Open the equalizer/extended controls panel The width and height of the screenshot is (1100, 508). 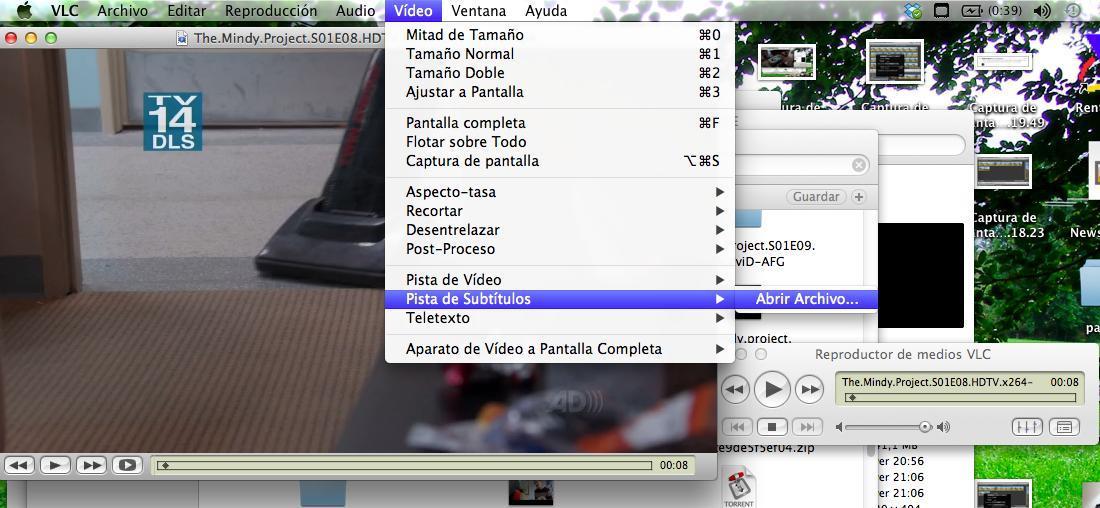click(x=1027, y=427)
